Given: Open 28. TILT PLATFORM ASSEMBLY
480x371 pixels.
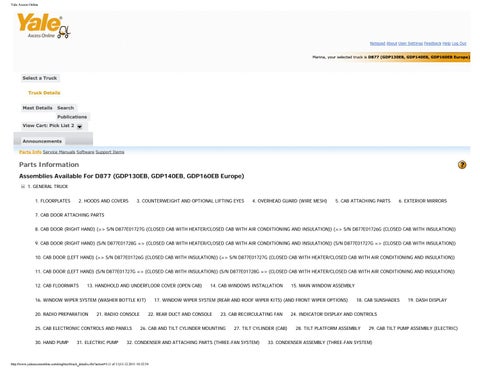Looking at the screenshot, I should [x=328, y=328].
